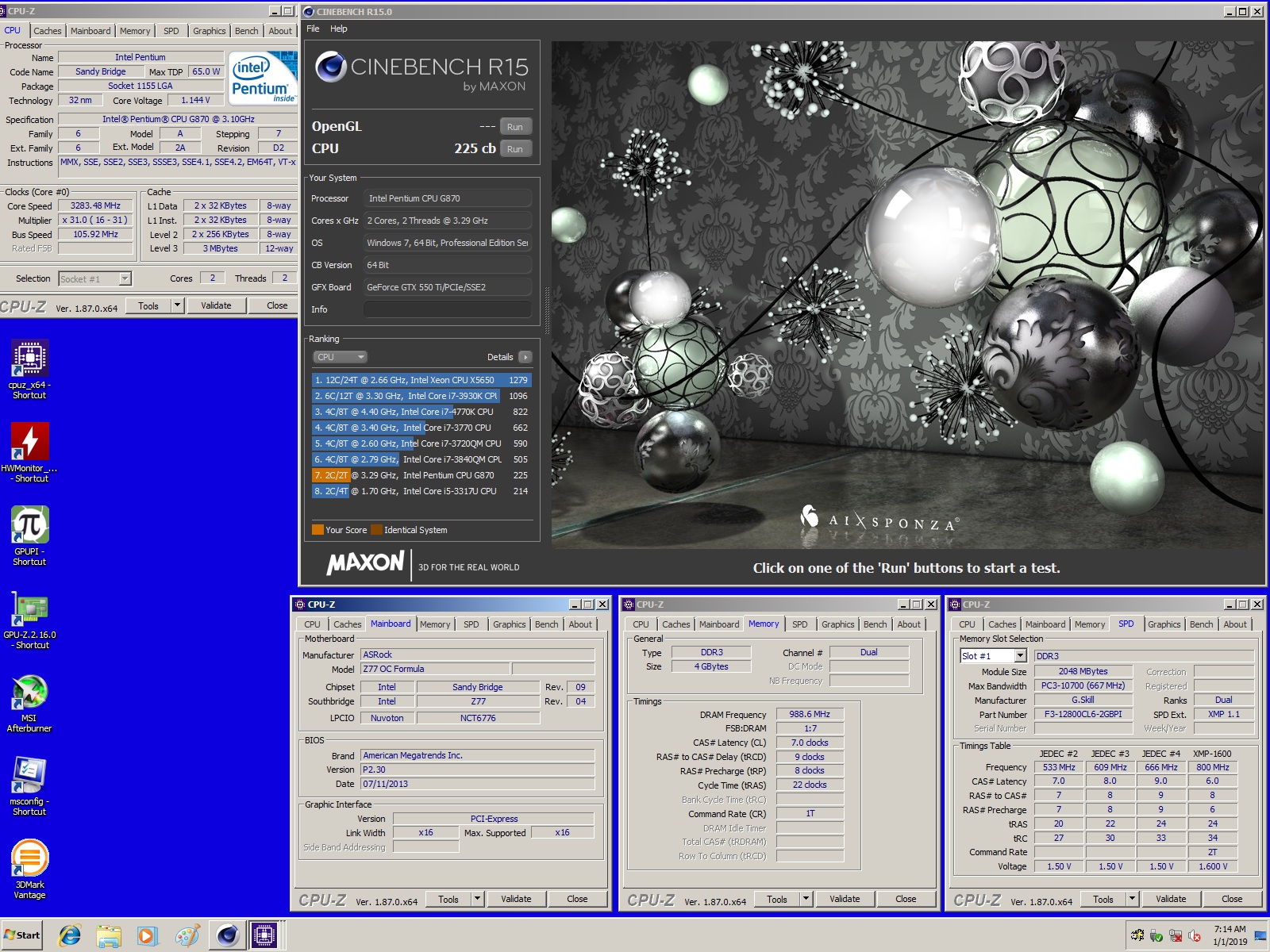Image resolution: width=1270 pixels, height=952 pixels.
Task: Click the yellow tray icon left of USB icon
Action: coord(1137,936)
